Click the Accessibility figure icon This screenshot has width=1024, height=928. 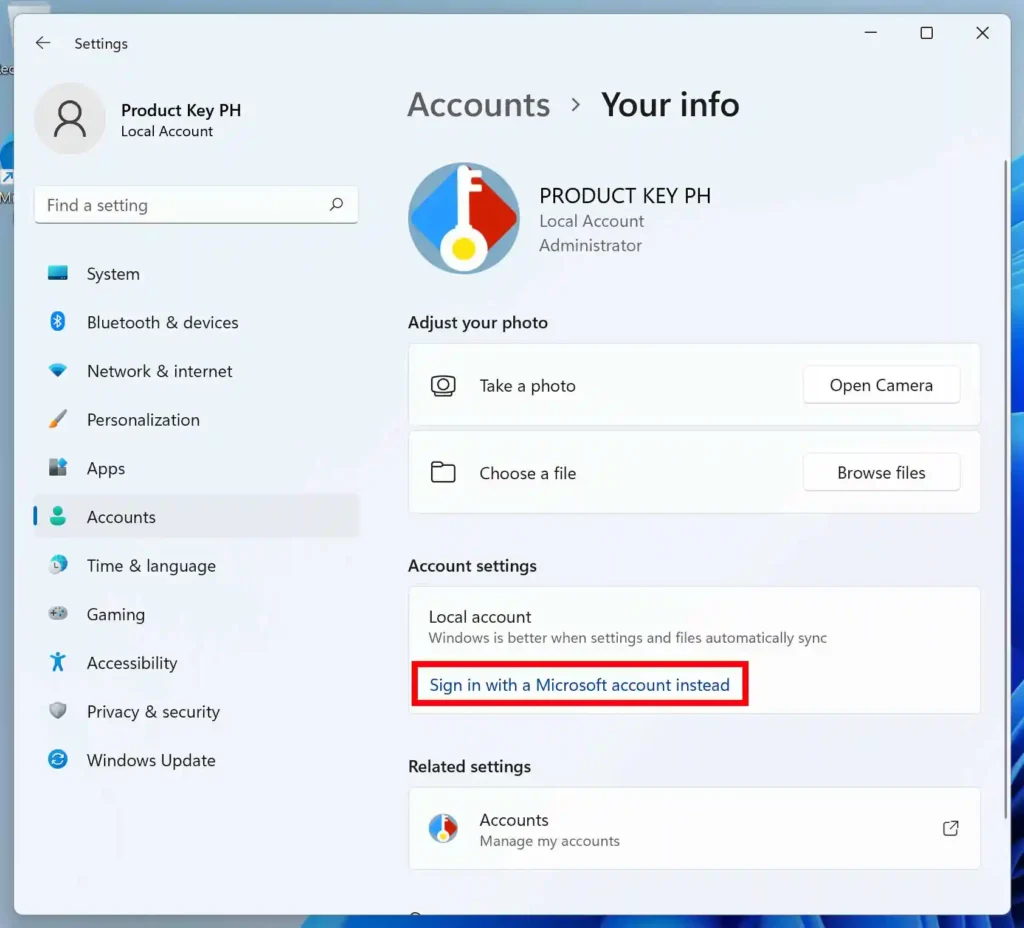click(57, 662)
